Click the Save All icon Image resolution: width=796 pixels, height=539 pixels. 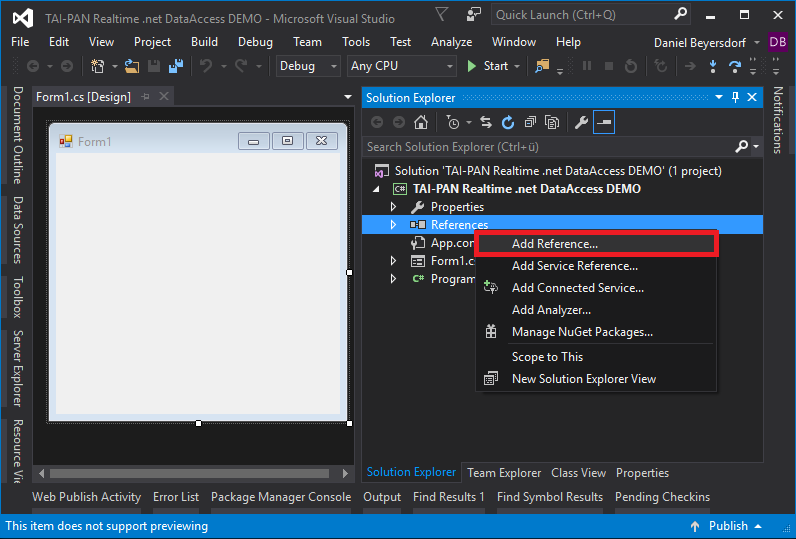(176, 66)
